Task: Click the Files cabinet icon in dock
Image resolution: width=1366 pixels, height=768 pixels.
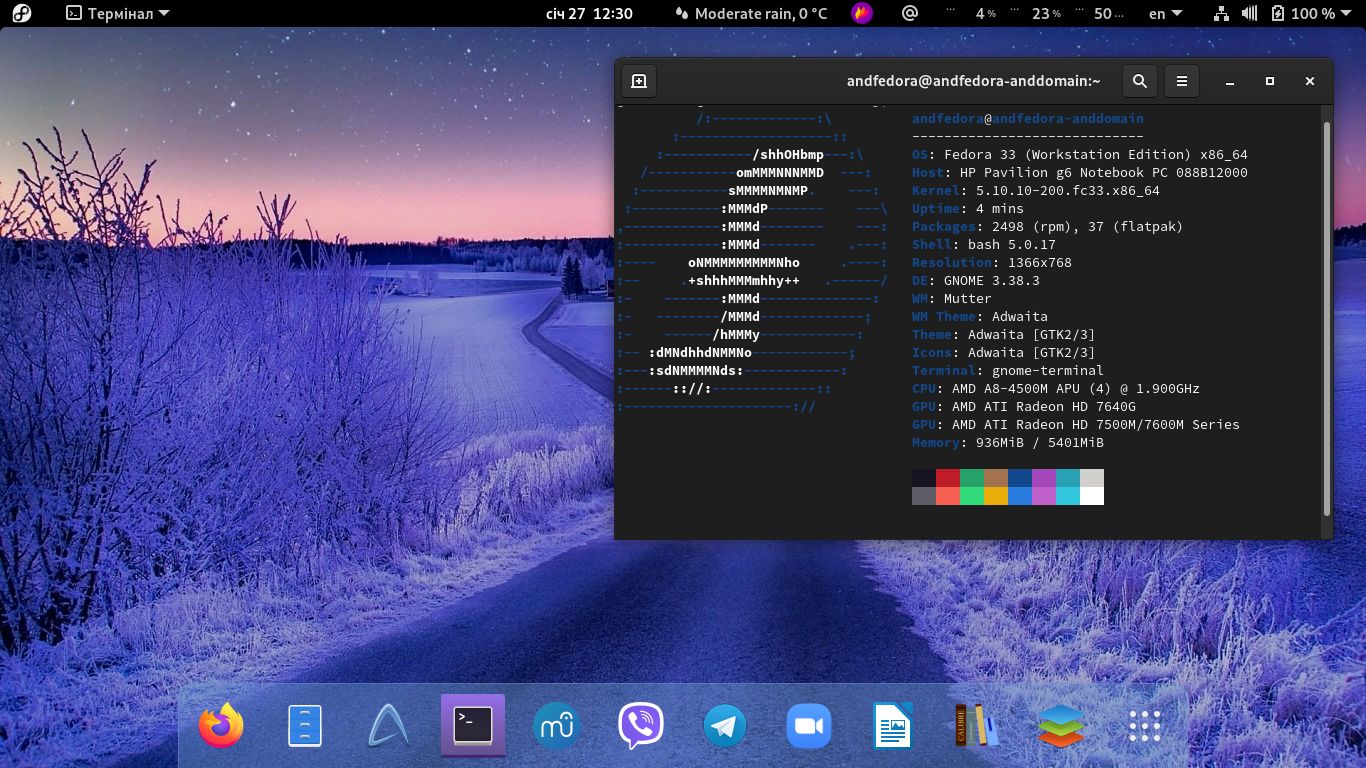Action: [x=305, y=726]
